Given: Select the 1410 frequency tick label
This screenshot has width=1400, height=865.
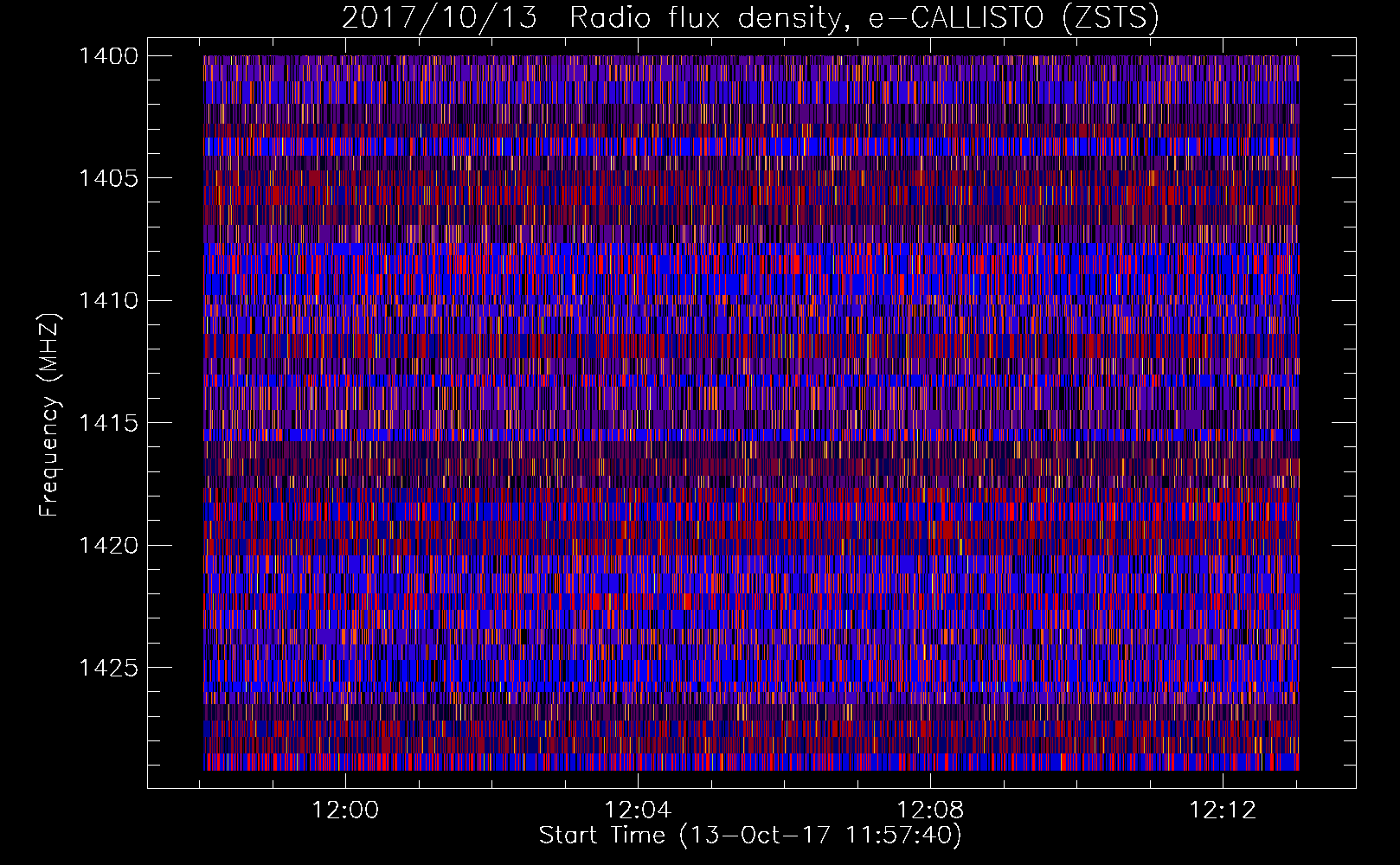Looking at the screenshot, I should 108,301.
